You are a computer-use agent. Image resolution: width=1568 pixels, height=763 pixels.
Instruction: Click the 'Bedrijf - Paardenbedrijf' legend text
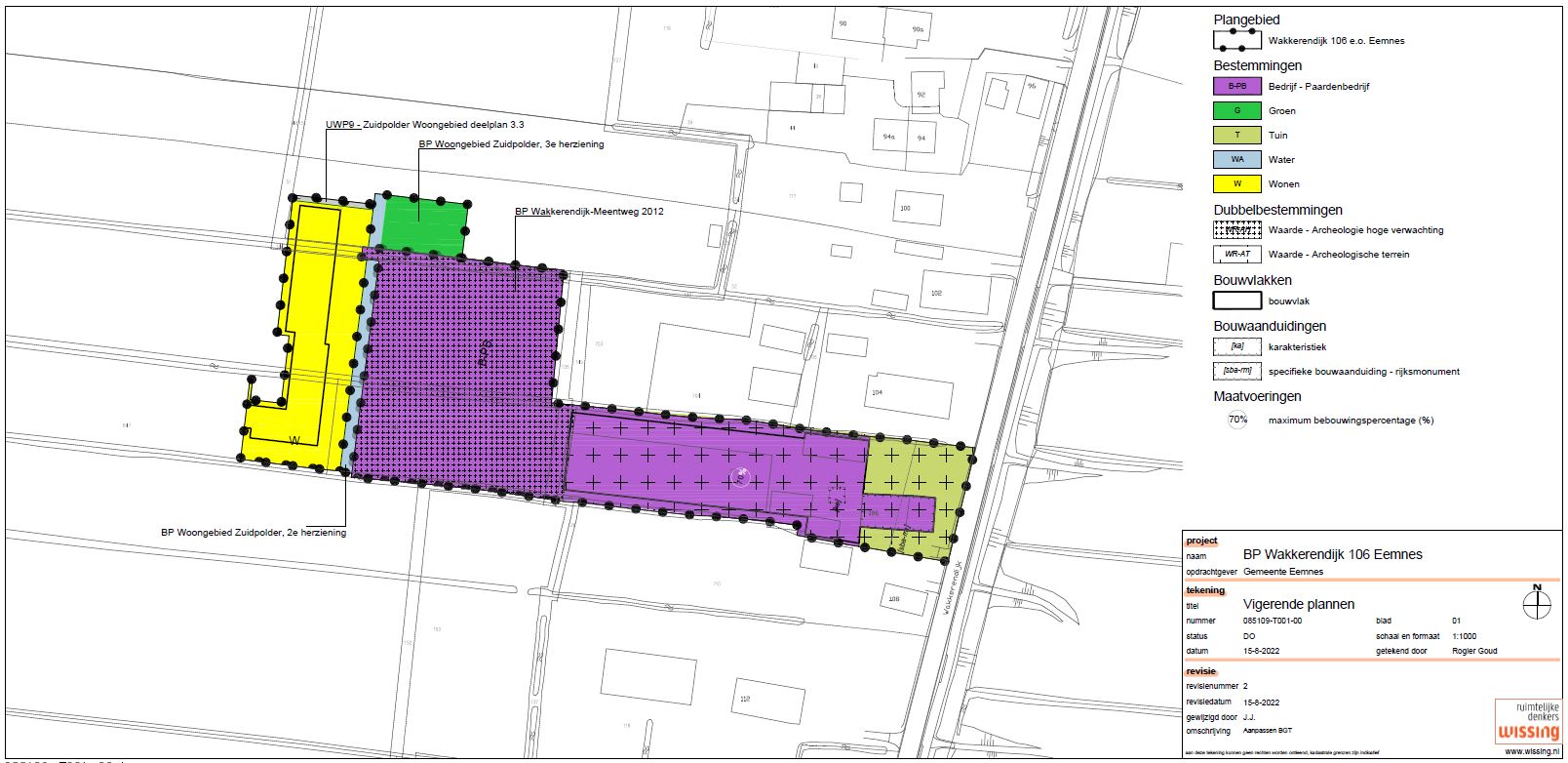(x=1318, y=87)
